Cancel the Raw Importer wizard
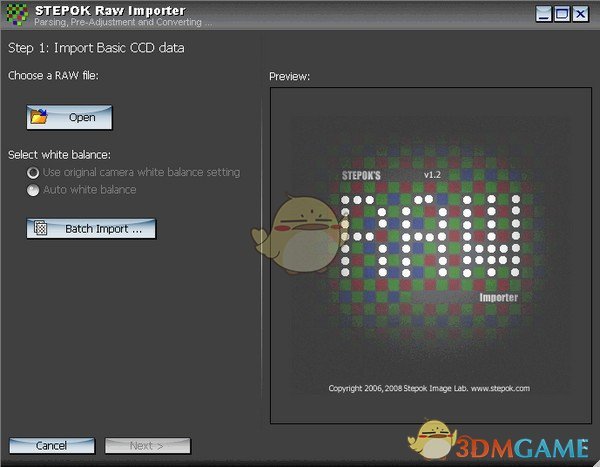 pos(52,446)
